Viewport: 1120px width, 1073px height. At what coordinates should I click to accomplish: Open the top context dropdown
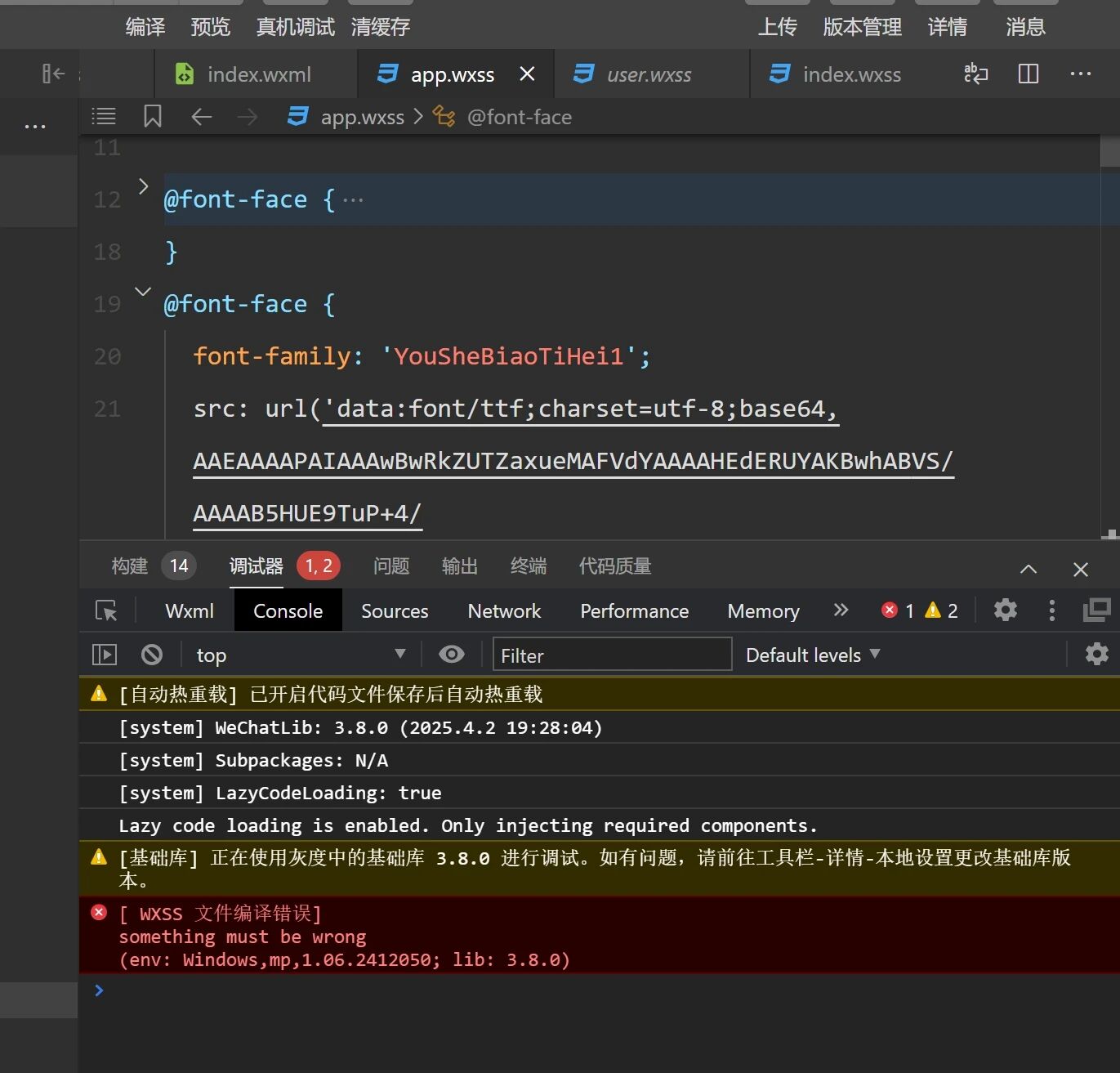click(x=301, y=655)
